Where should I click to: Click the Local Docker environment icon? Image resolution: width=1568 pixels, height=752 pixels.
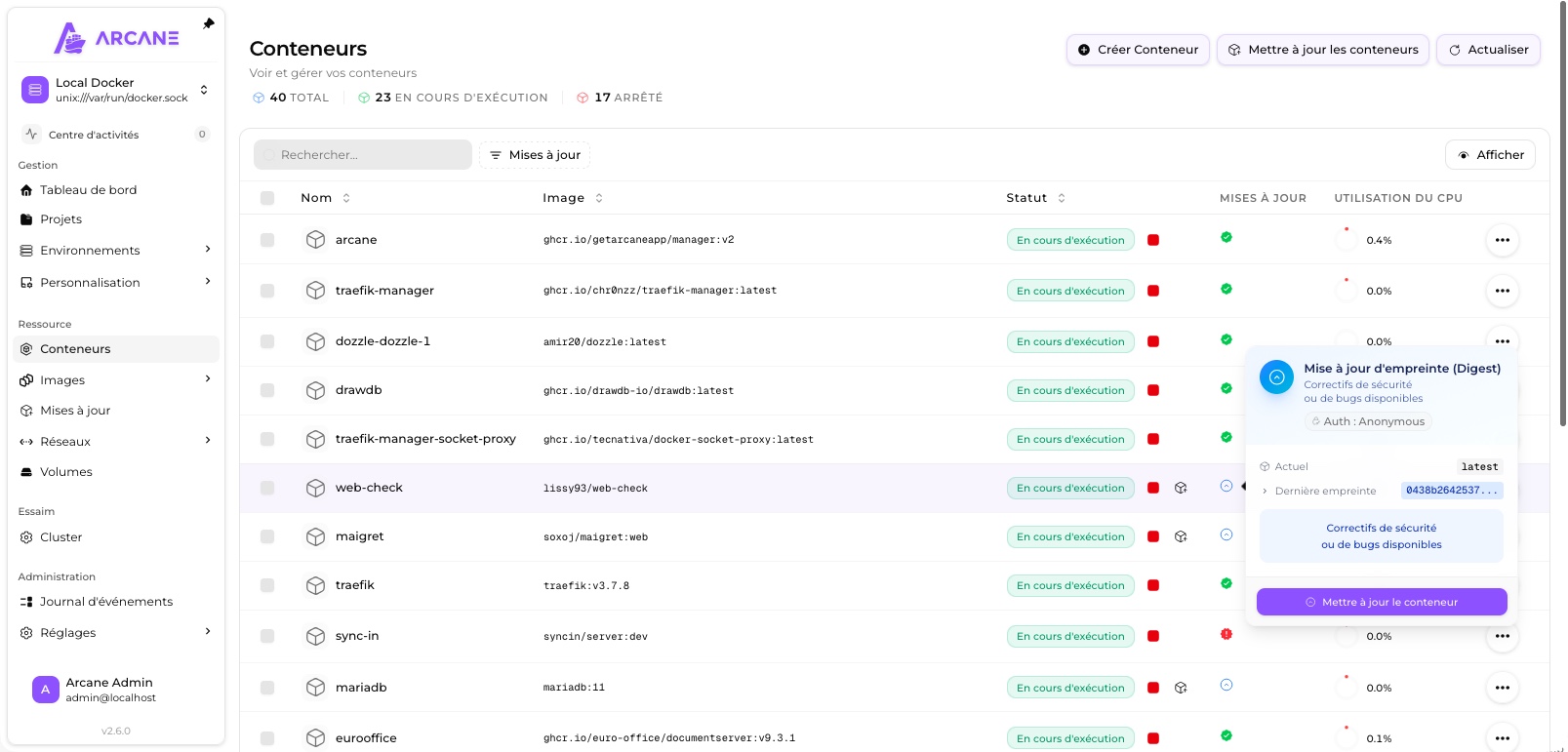pos(35,90)
